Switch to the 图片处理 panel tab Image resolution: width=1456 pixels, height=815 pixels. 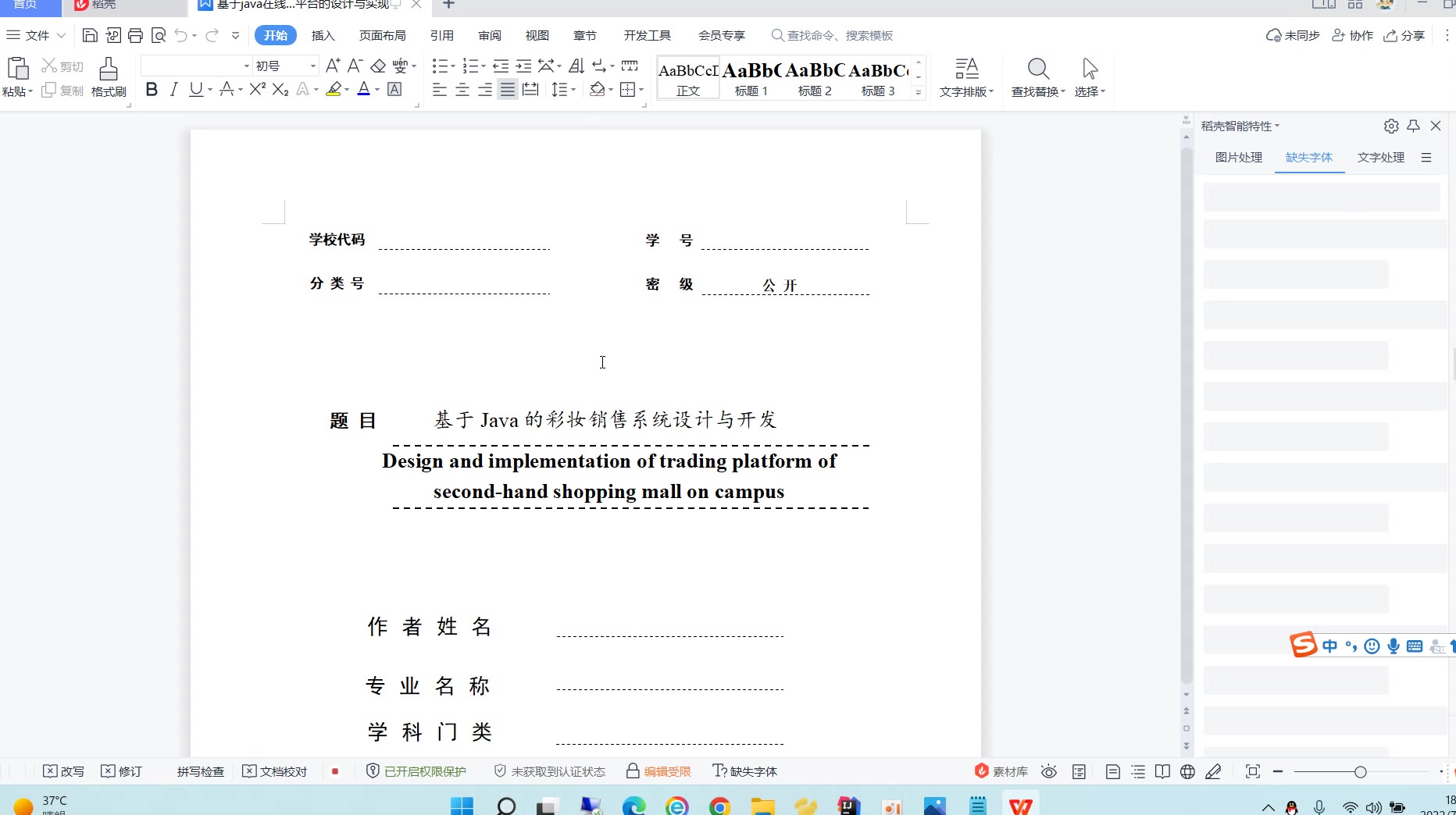(1238, 157)
